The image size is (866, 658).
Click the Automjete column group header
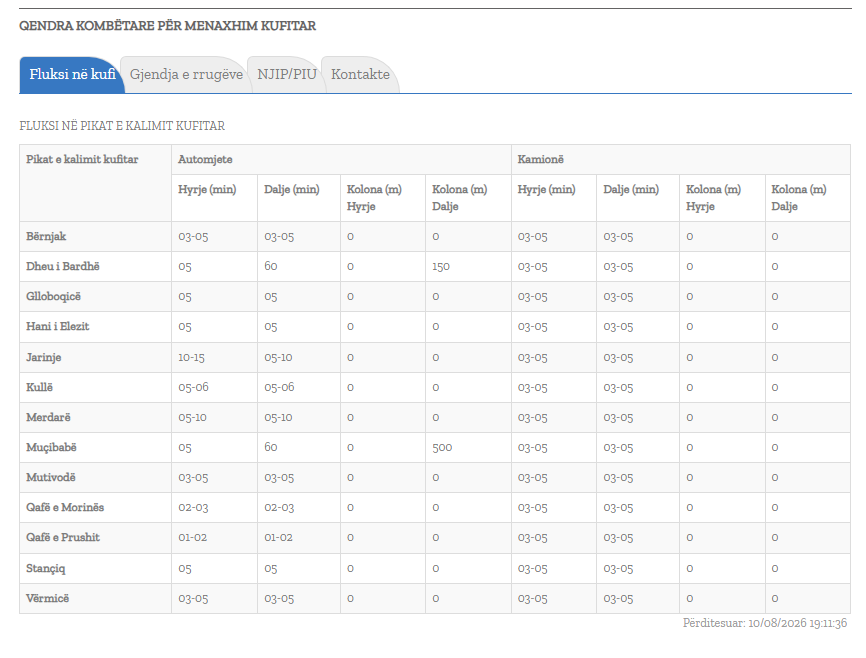(x=205, y=160)
